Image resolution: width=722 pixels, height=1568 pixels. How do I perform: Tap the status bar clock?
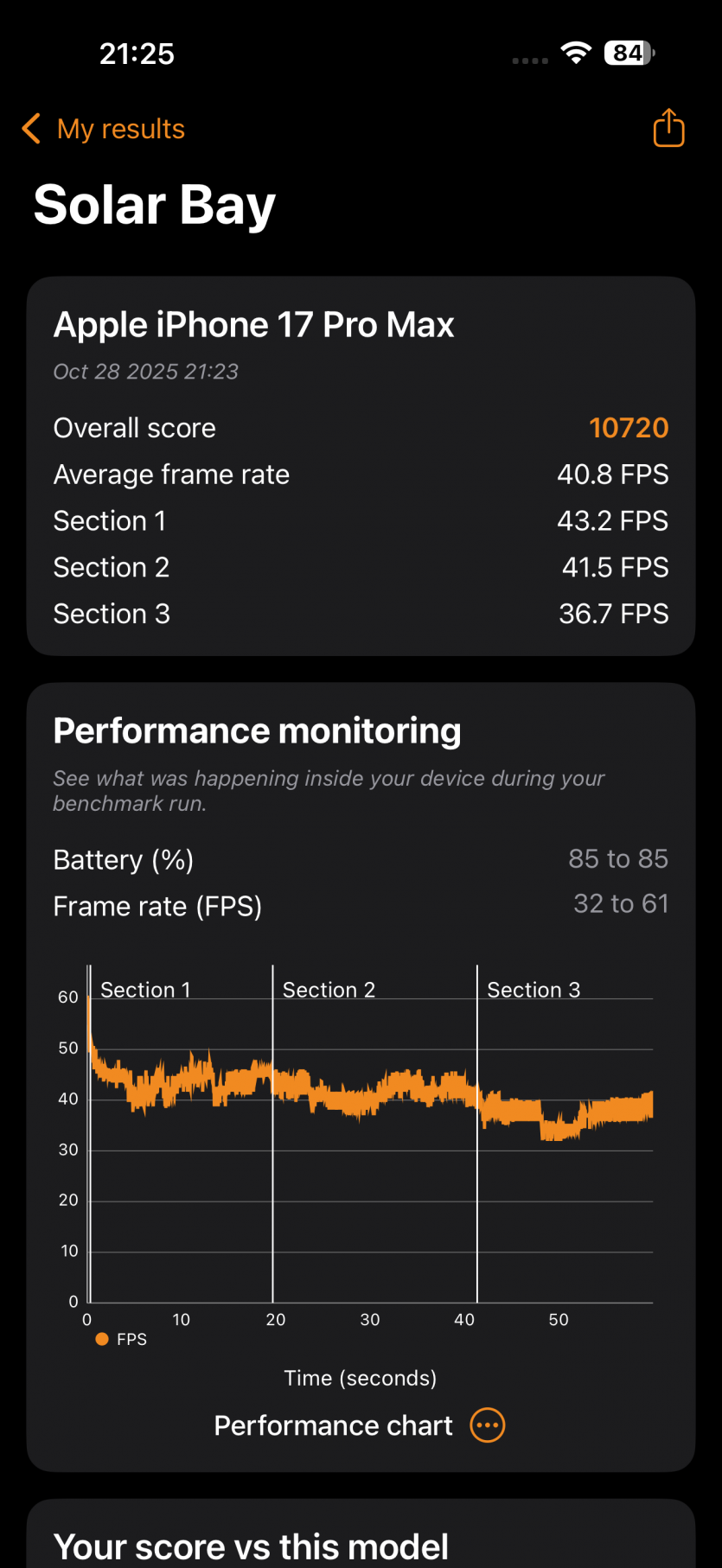click(x=137, y=54)
